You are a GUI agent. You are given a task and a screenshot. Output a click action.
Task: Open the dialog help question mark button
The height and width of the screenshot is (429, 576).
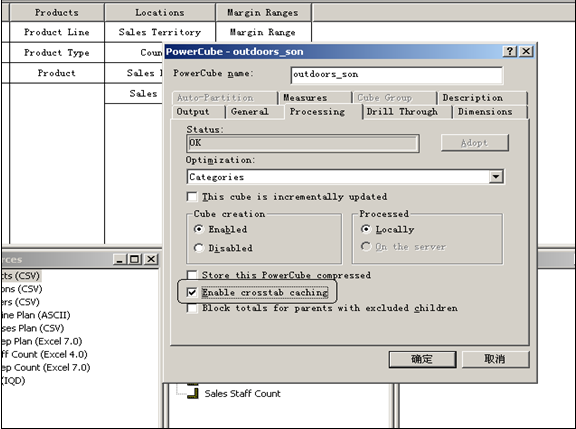tap(510, 51)
